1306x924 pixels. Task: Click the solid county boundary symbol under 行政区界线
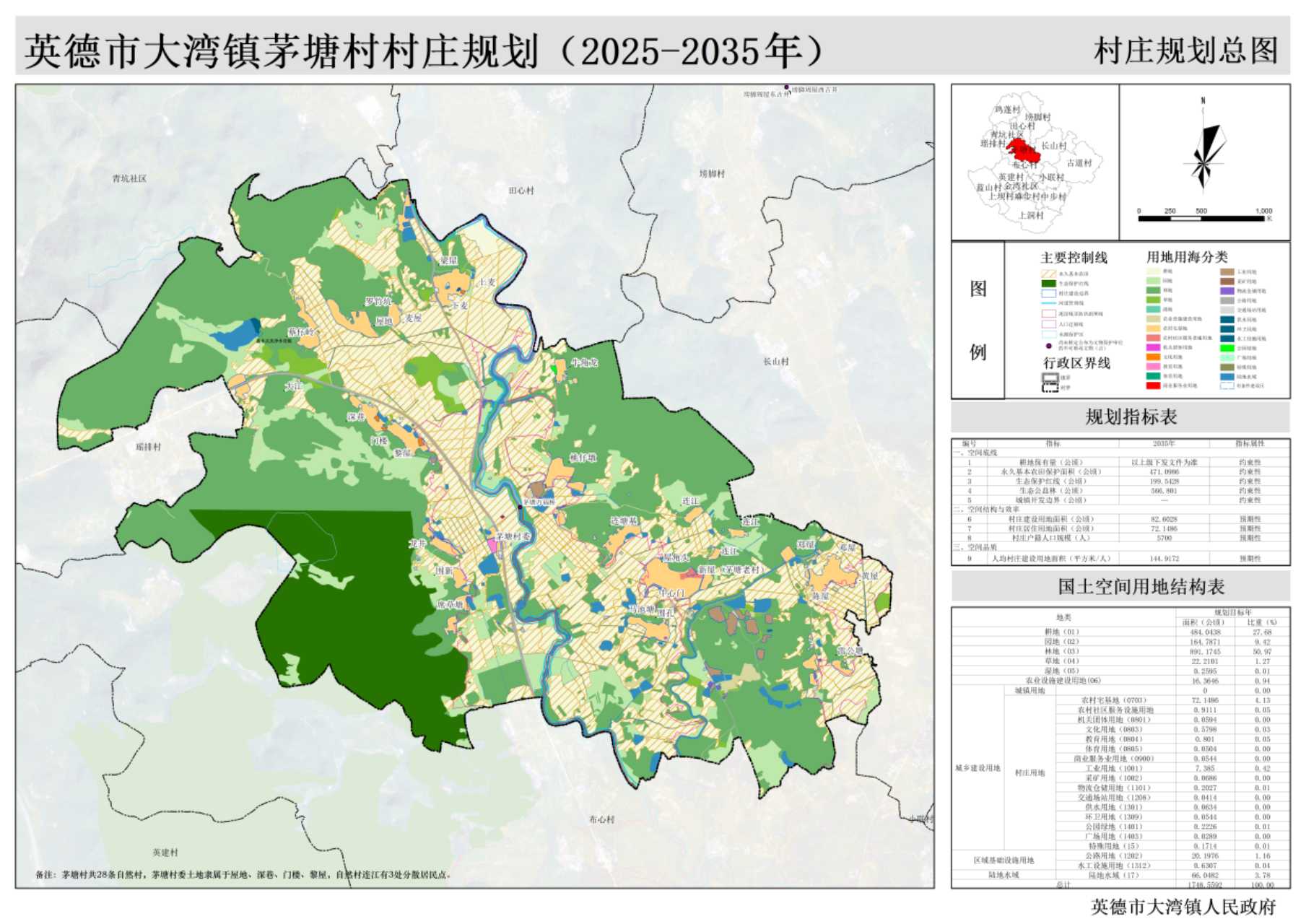[x=1049, y=378]
